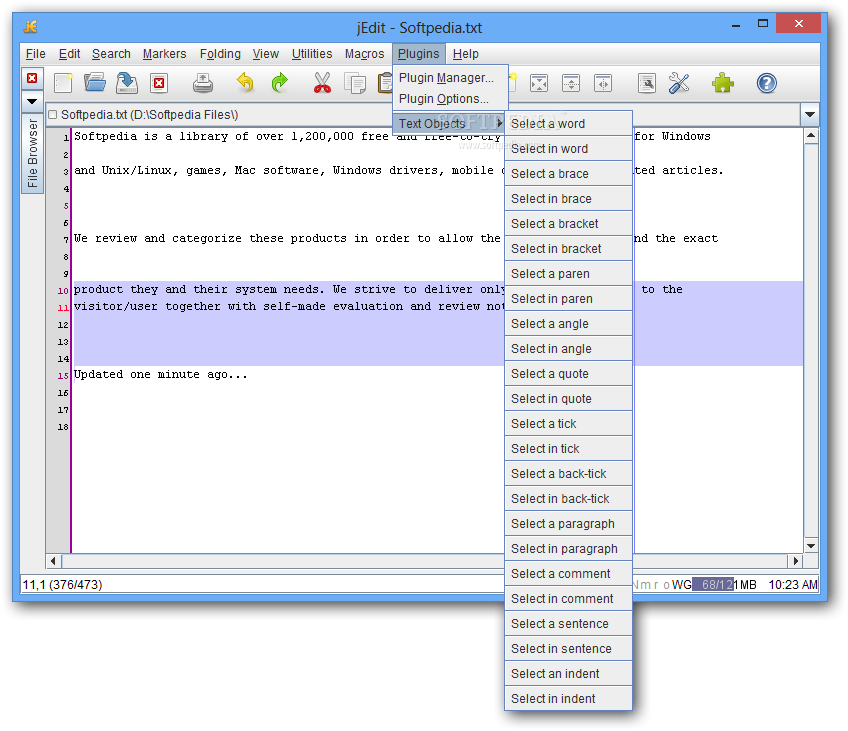Open the File menu
The height and width of the screenshot is (731, 848).
coord(36,54)
